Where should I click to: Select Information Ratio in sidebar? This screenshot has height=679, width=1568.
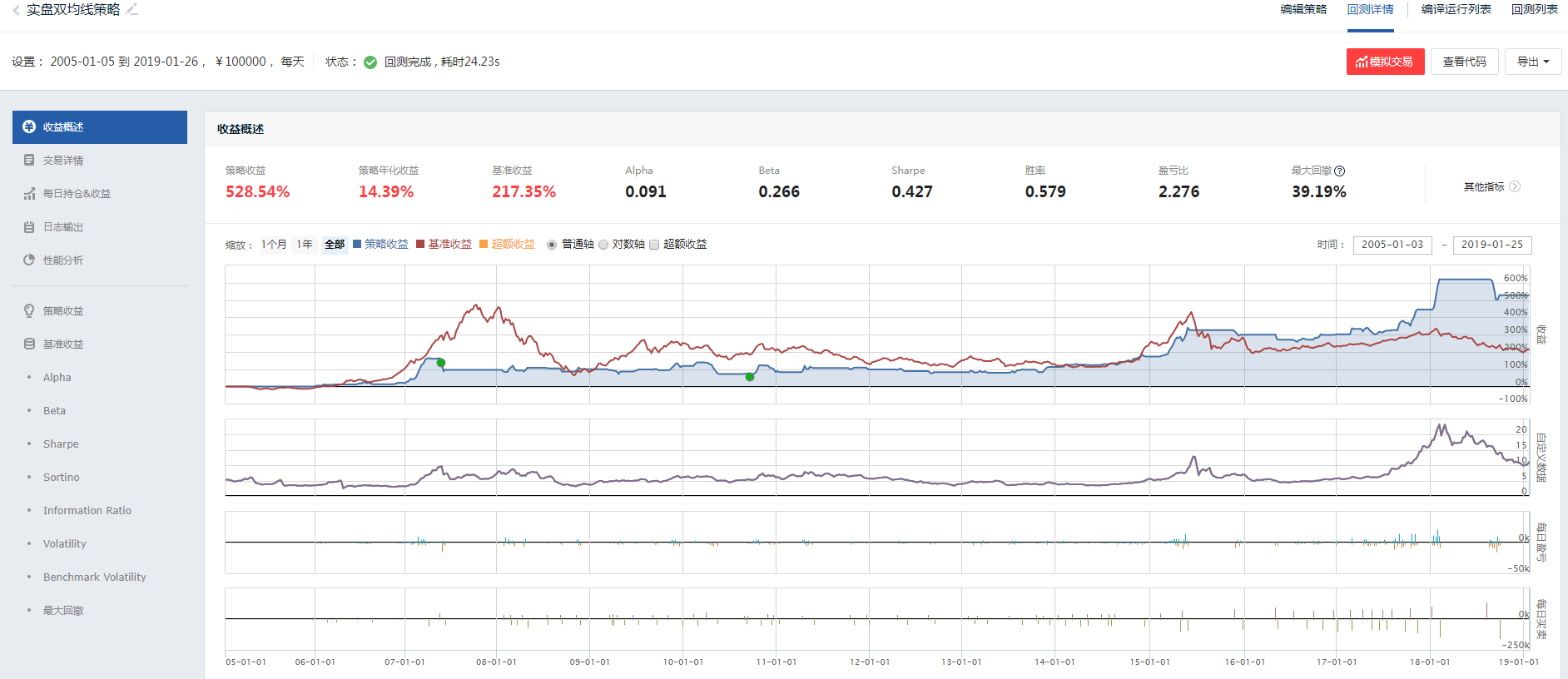coord(87,510)
